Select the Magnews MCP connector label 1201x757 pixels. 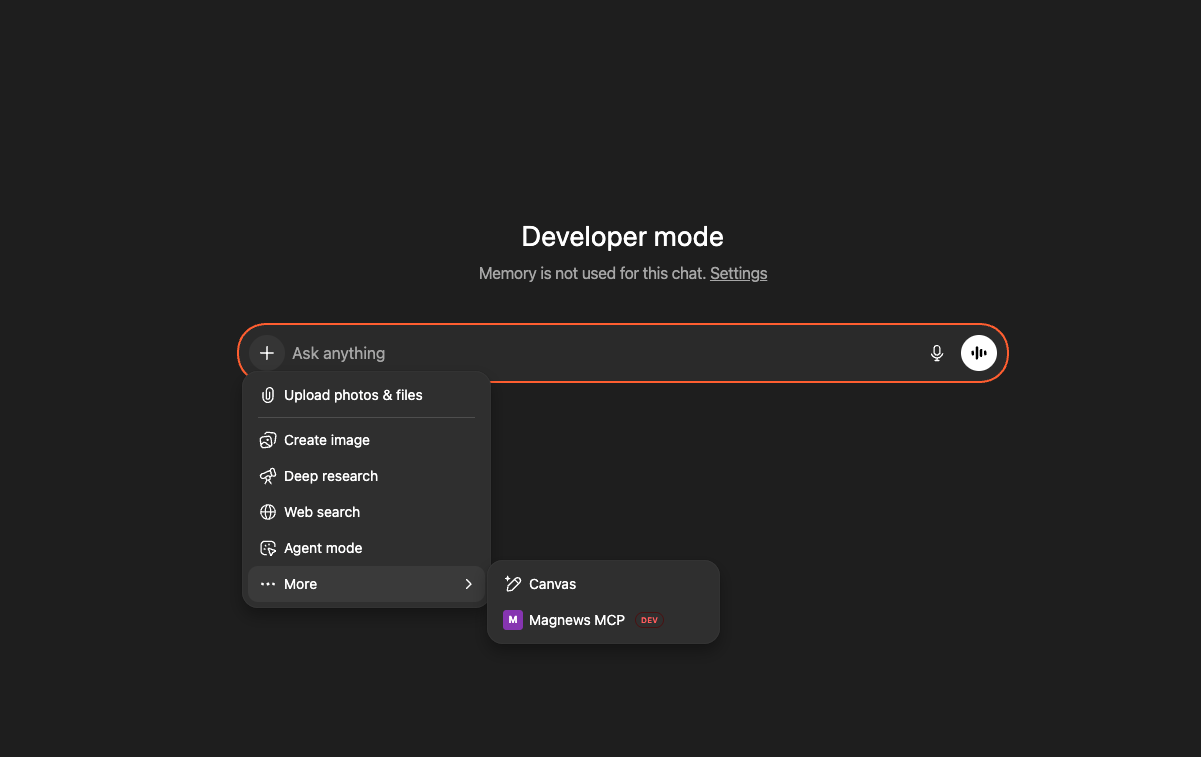click(577, 620)
